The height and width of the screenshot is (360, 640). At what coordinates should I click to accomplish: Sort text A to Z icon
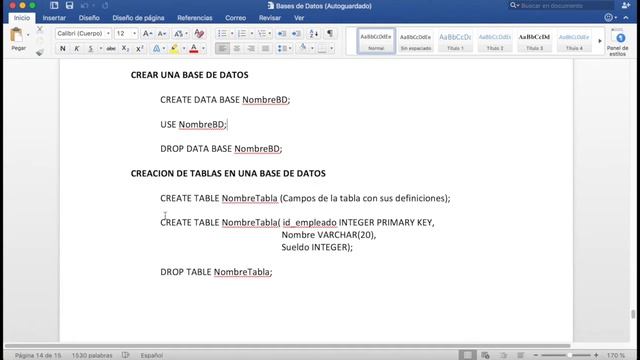[x=313, y=33]
